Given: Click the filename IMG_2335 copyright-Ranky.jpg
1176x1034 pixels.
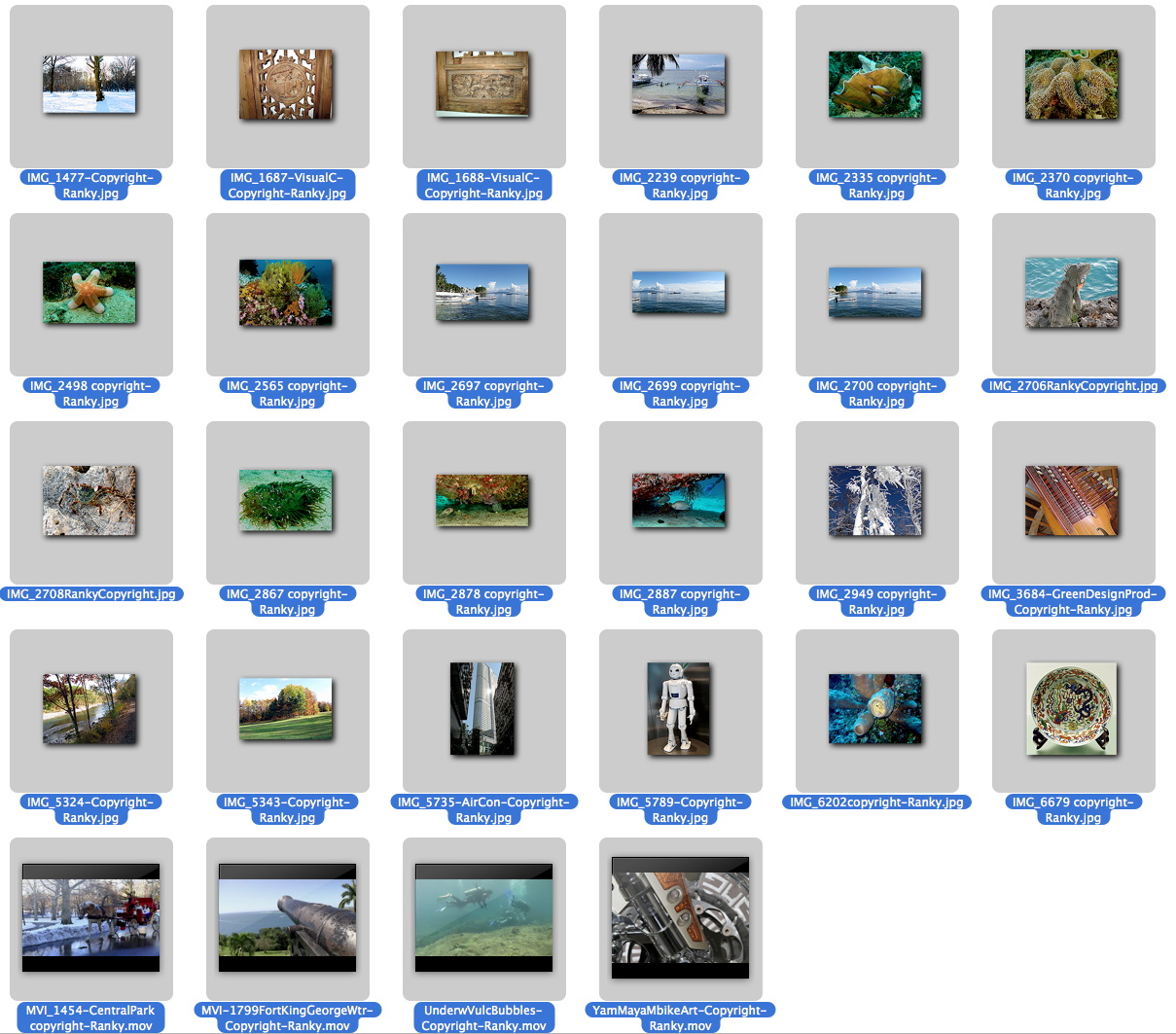Looking at the screenshot, I should pyautogui.click(x=876, y=185).
